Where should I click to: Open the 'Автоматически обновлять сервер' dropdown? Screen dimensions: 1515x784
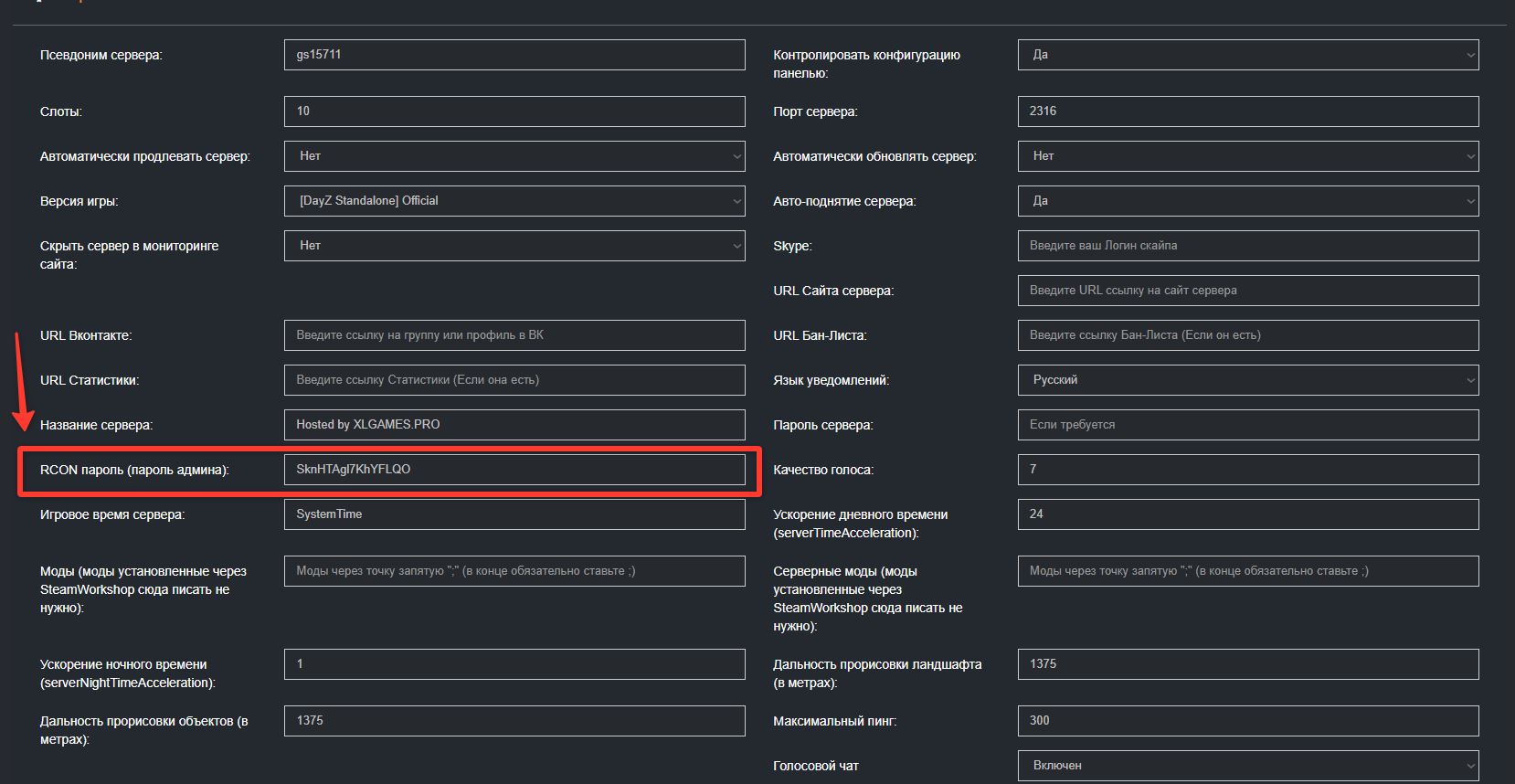(1247, 156)
